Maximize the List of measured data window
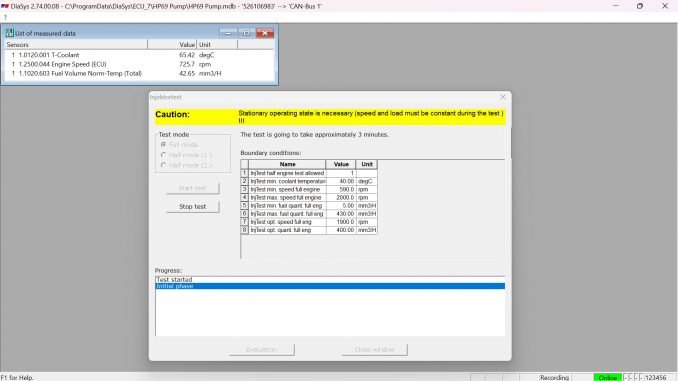Image resolution: width=678 pixels, height=381 pixels. point(246,33)
